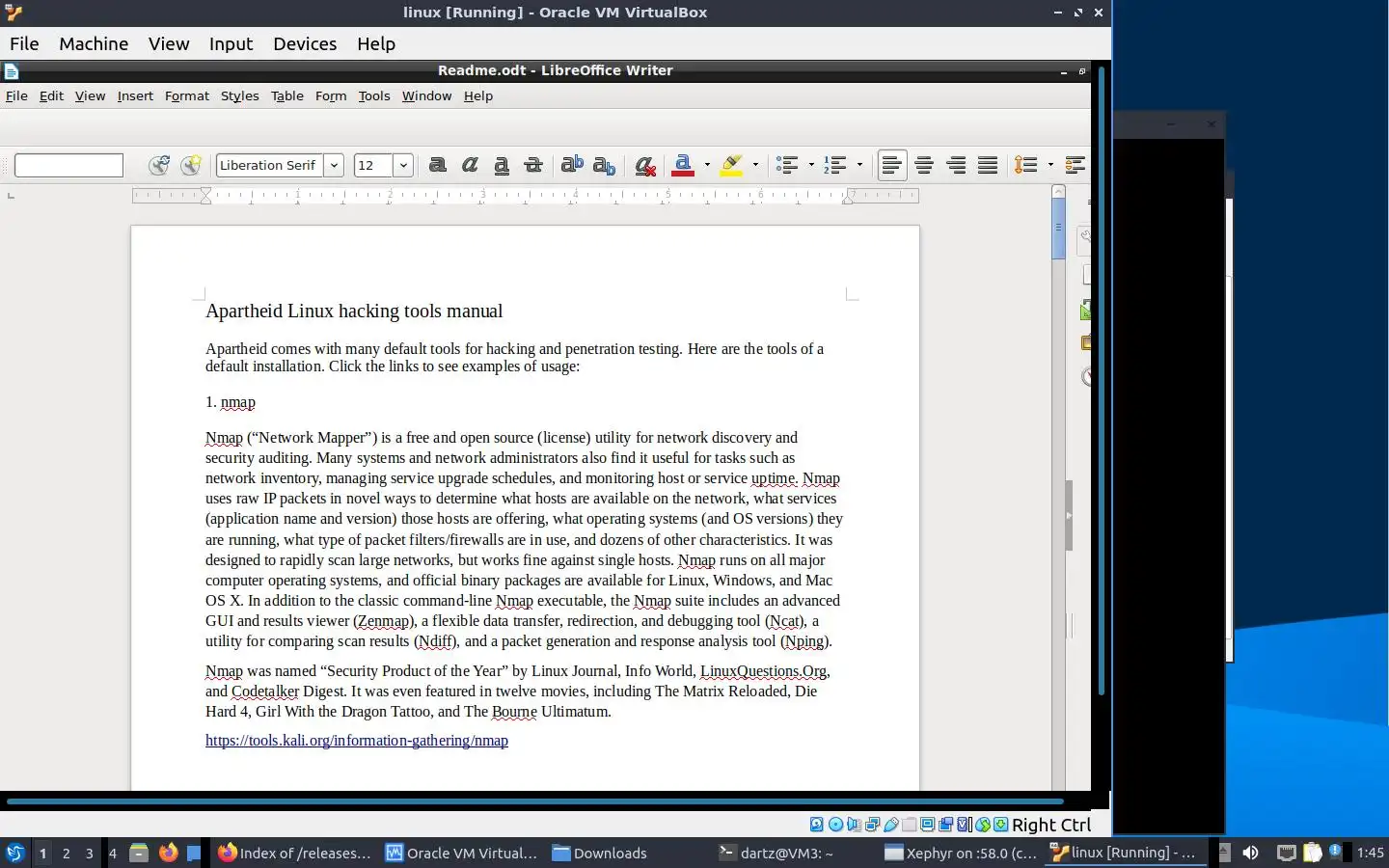Open Writer Insert menu
The width and height of the screenshot is (1389, 868).
[135, 95]
